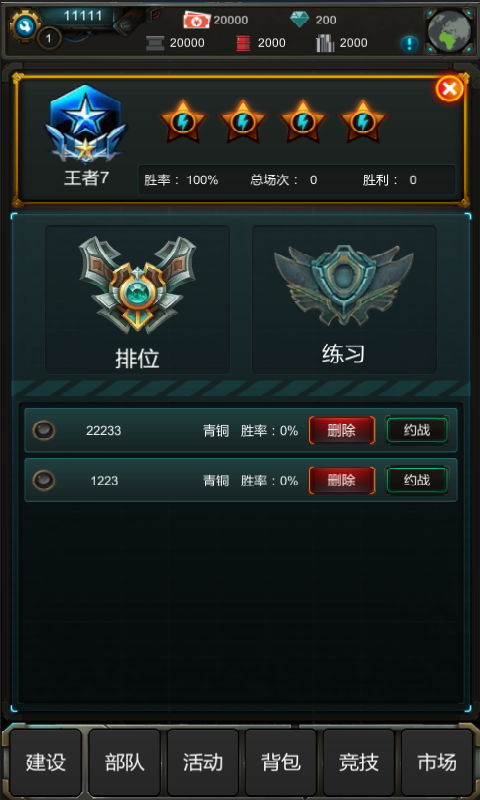Viewport: 480px width, 800px height.
Task: Click the red cash ticket currency icon
Action: click(197, 20)
